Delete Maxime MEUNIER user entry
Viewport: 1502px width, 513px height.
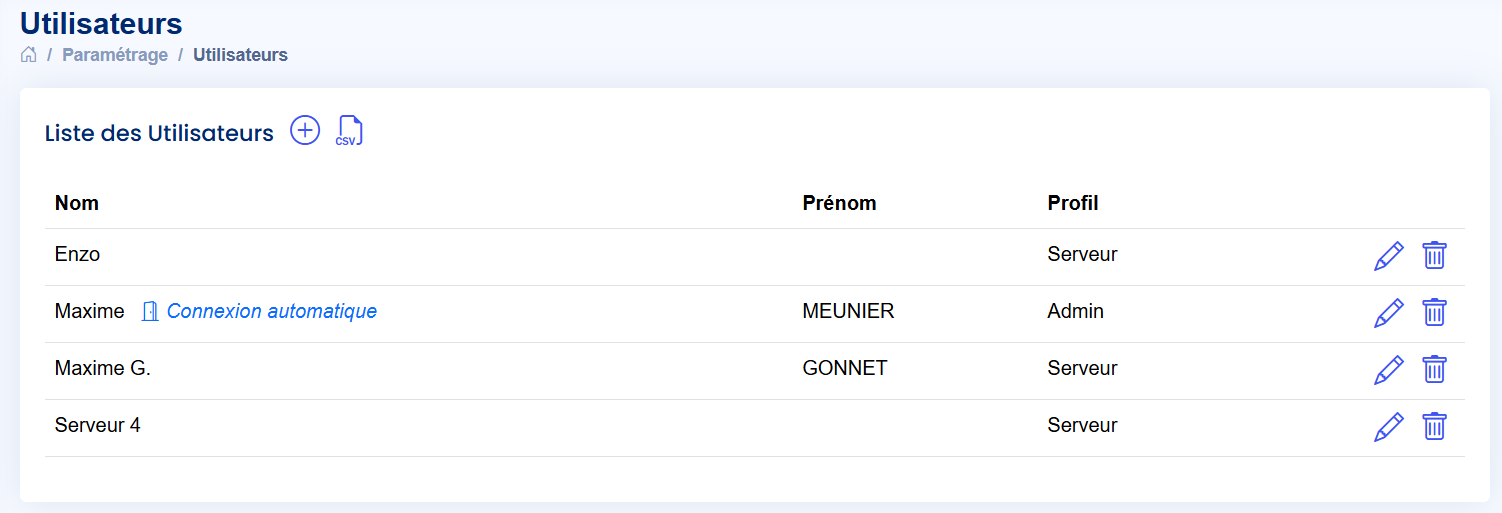pyautogui.click(x=1434, y=313)
